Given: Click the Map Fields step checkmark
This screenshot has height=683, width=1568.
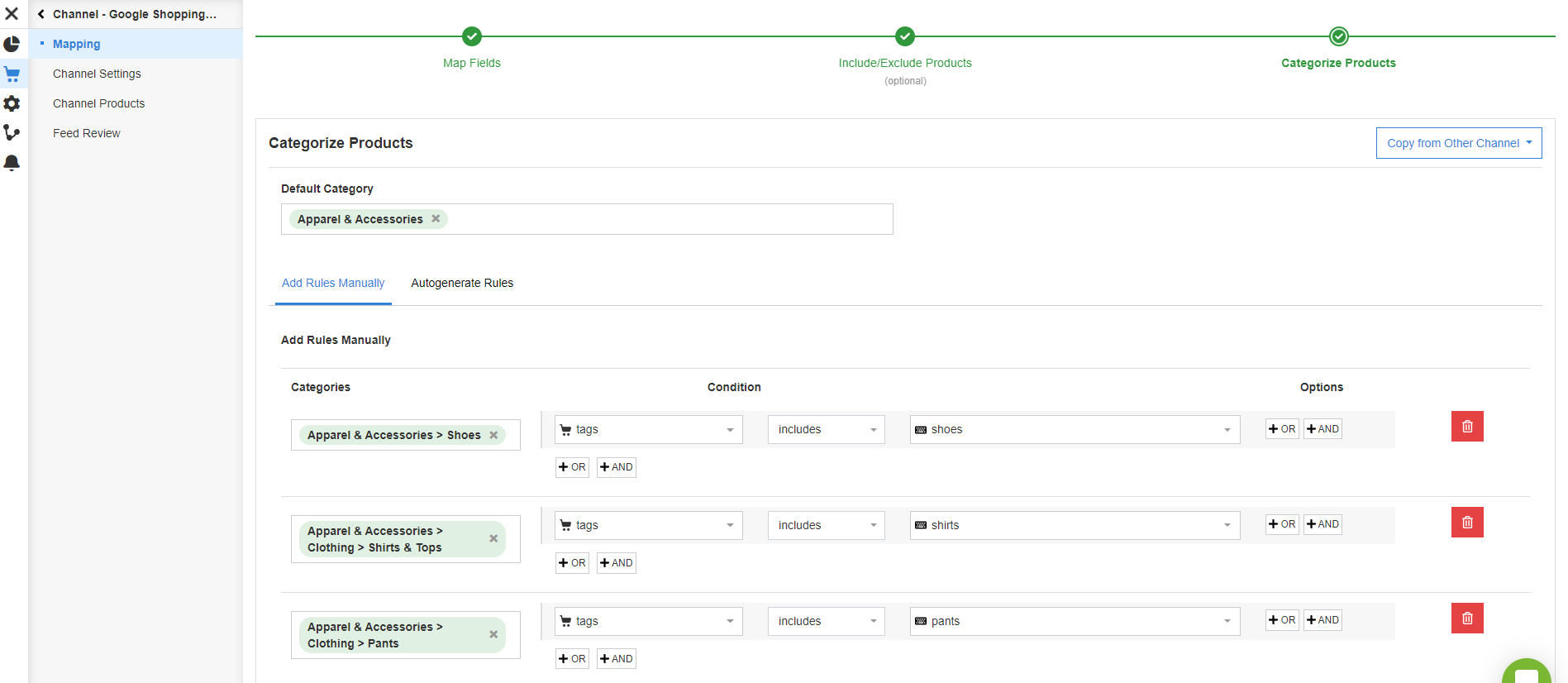Looking at the screenshot, I should tap(472, 36).
